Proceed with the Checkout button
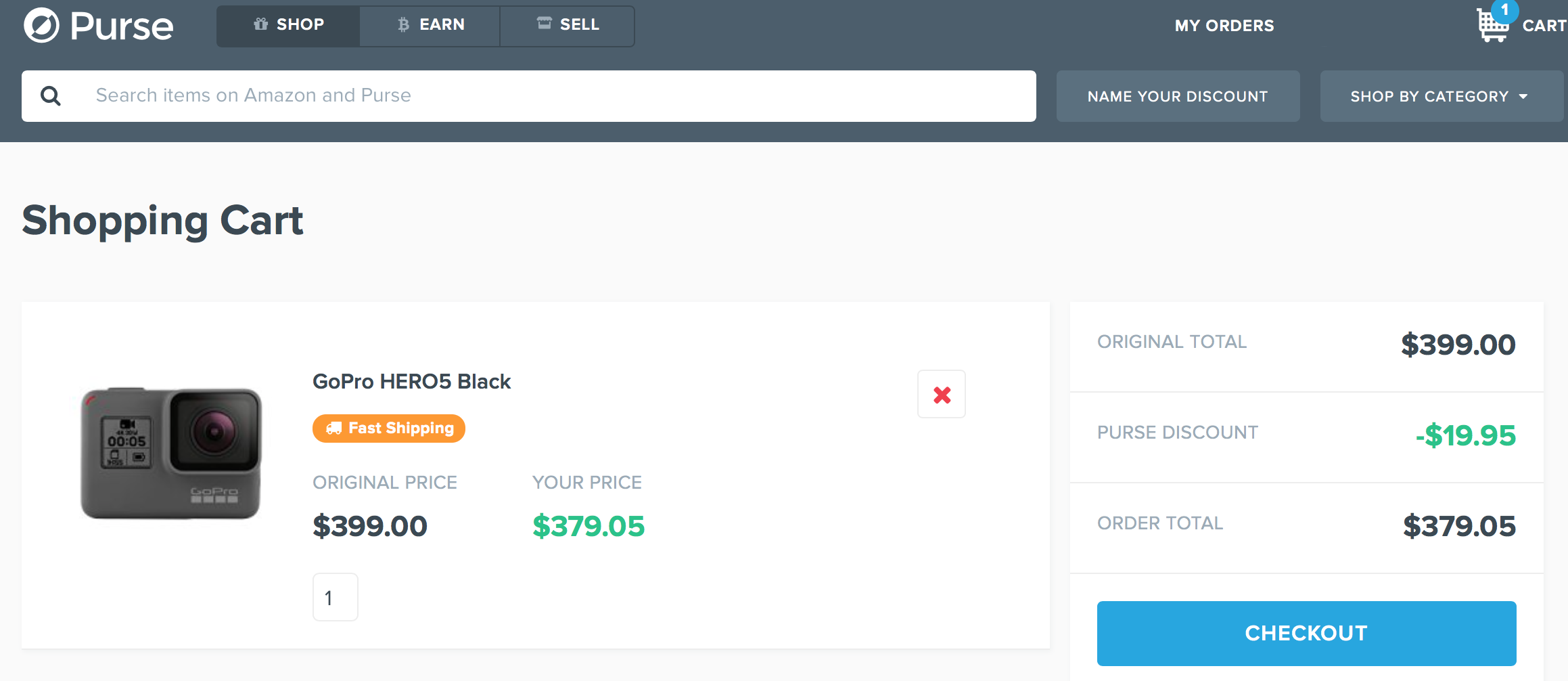 pos(1306,634)
